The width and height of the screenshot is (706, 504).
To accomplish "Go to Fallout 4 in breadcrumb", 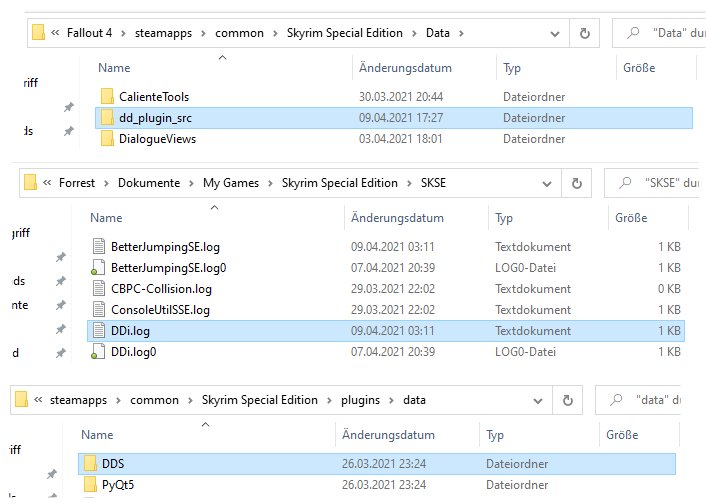I will coord(89,33).
